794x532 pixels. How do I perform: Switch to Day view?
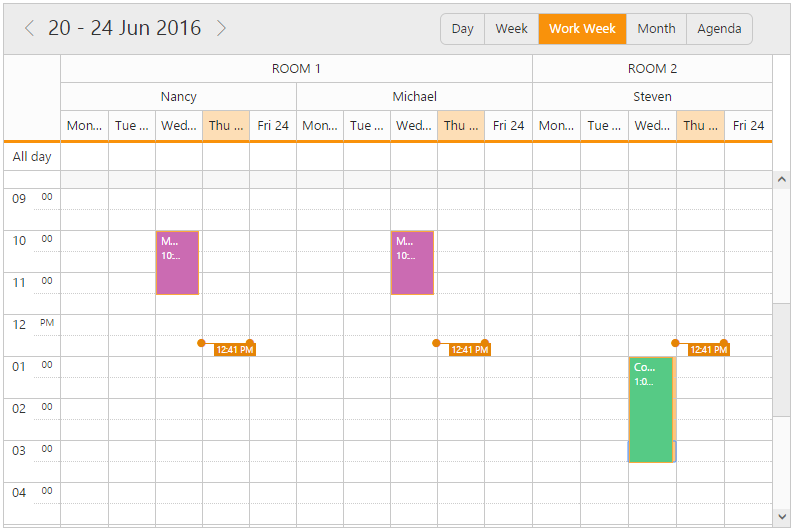click(462, 29)
